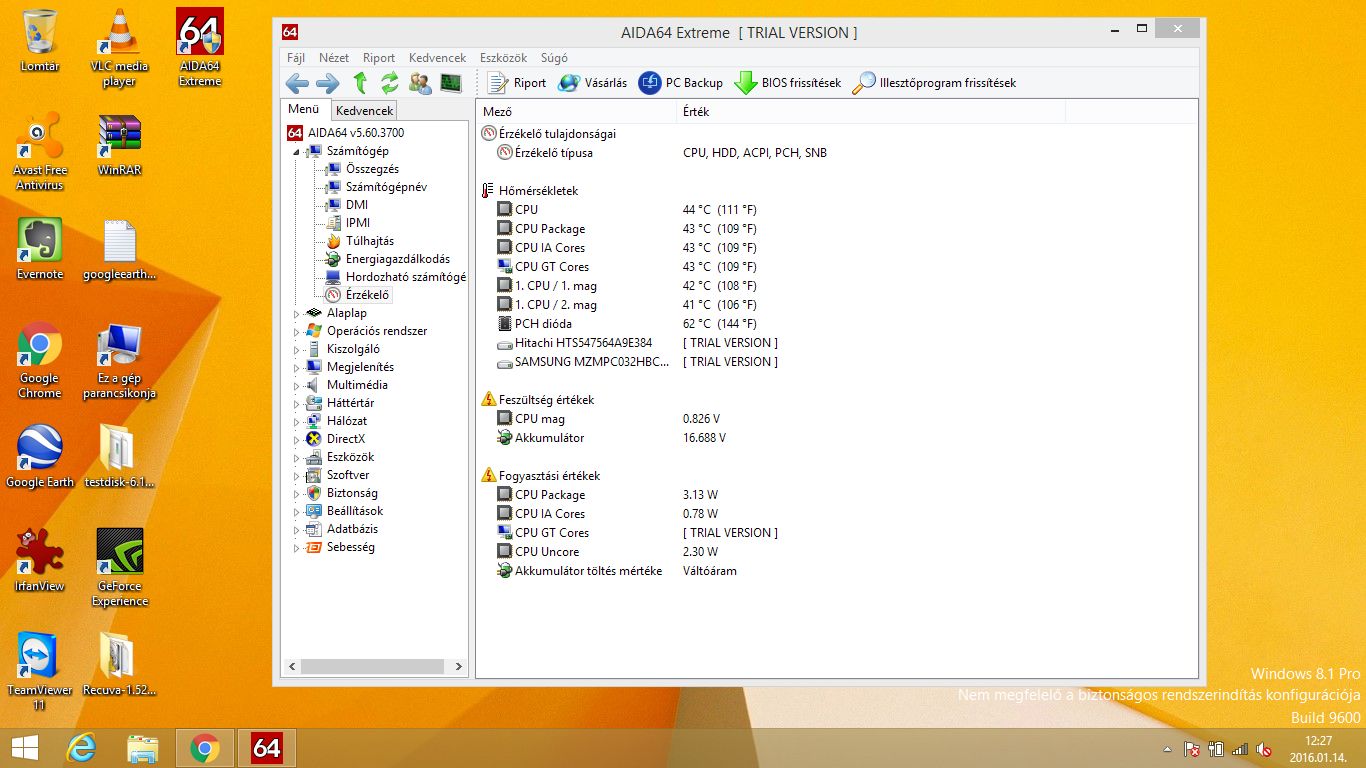Open the Eszközök menu
Viewport: 1366px width, 768px height.
pyautogui.click(x=503, y=58)
